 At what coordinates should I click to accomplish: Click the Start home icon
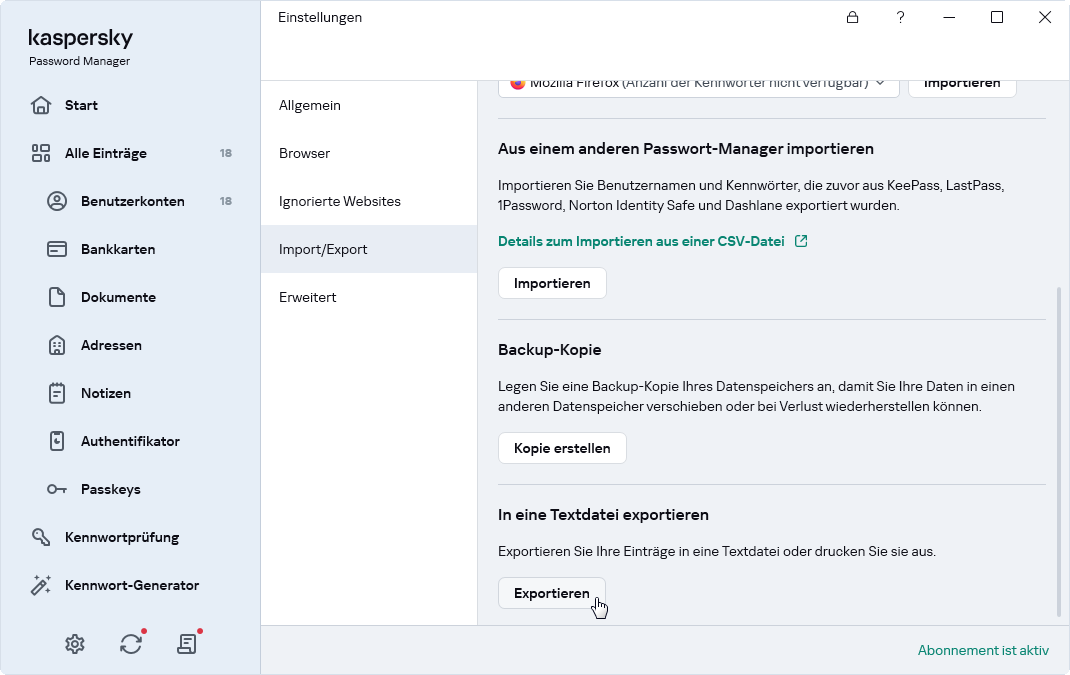click(41, 105)
